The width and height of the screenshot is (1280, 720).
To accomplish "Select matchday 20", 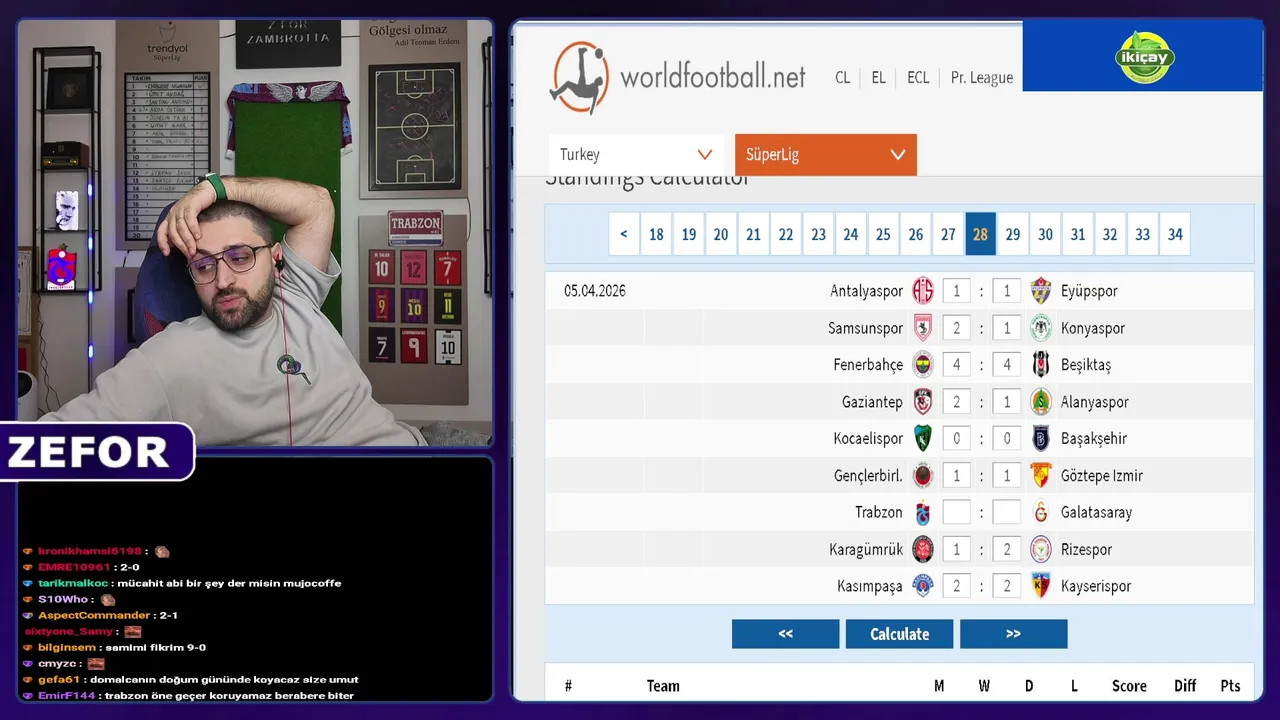I will (721, 234).
